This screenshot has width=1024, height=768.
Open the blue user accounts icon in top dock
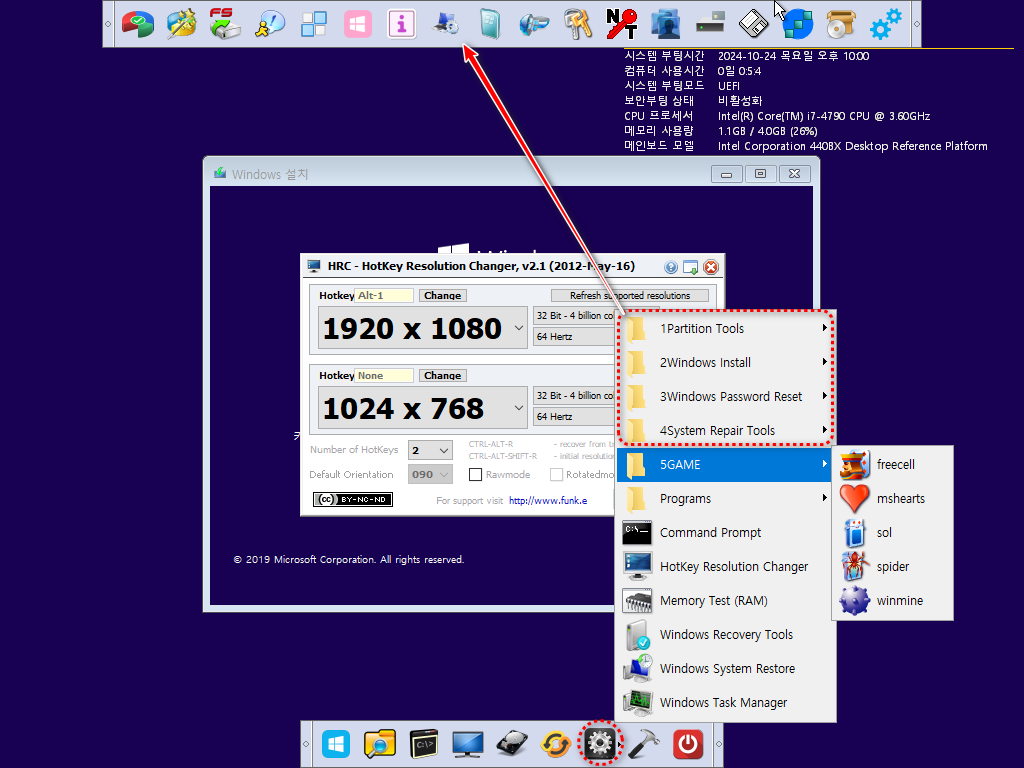[x=665, y=24]
